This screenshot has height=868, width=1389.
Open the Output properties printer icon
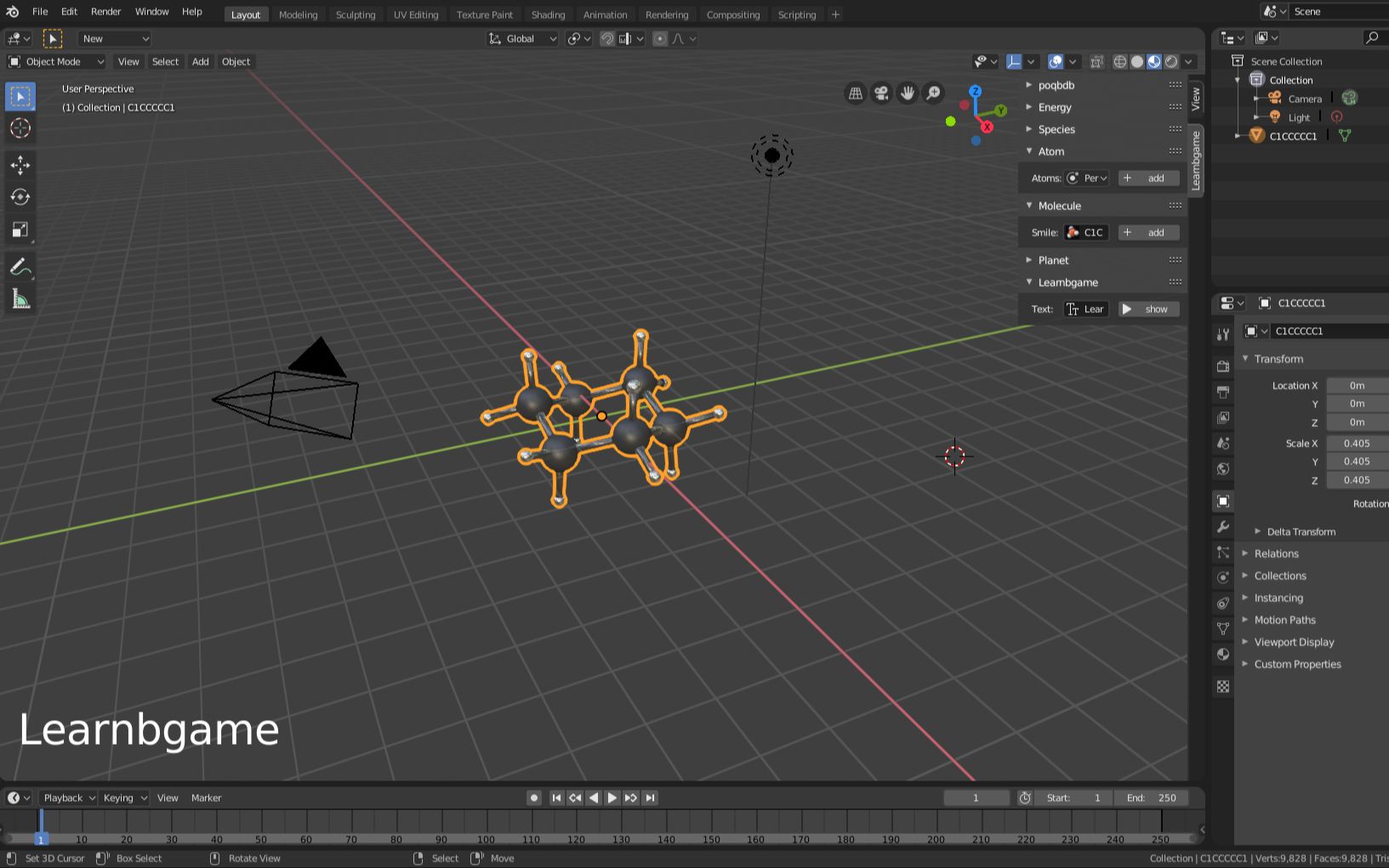1222,392
